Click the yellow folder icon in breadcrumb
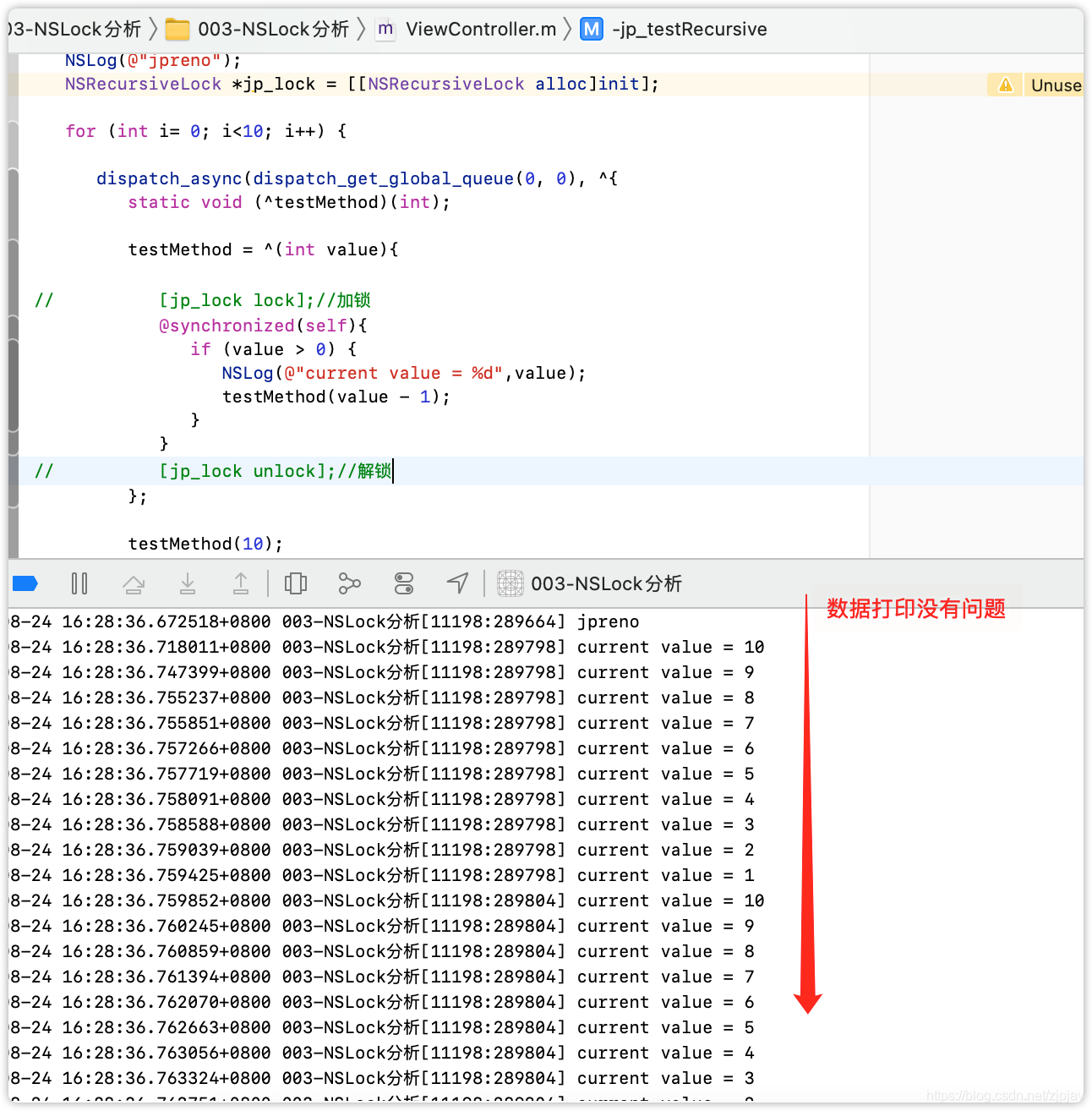This screenshot has width=1092, height=1111. click(x=177, y=30)
